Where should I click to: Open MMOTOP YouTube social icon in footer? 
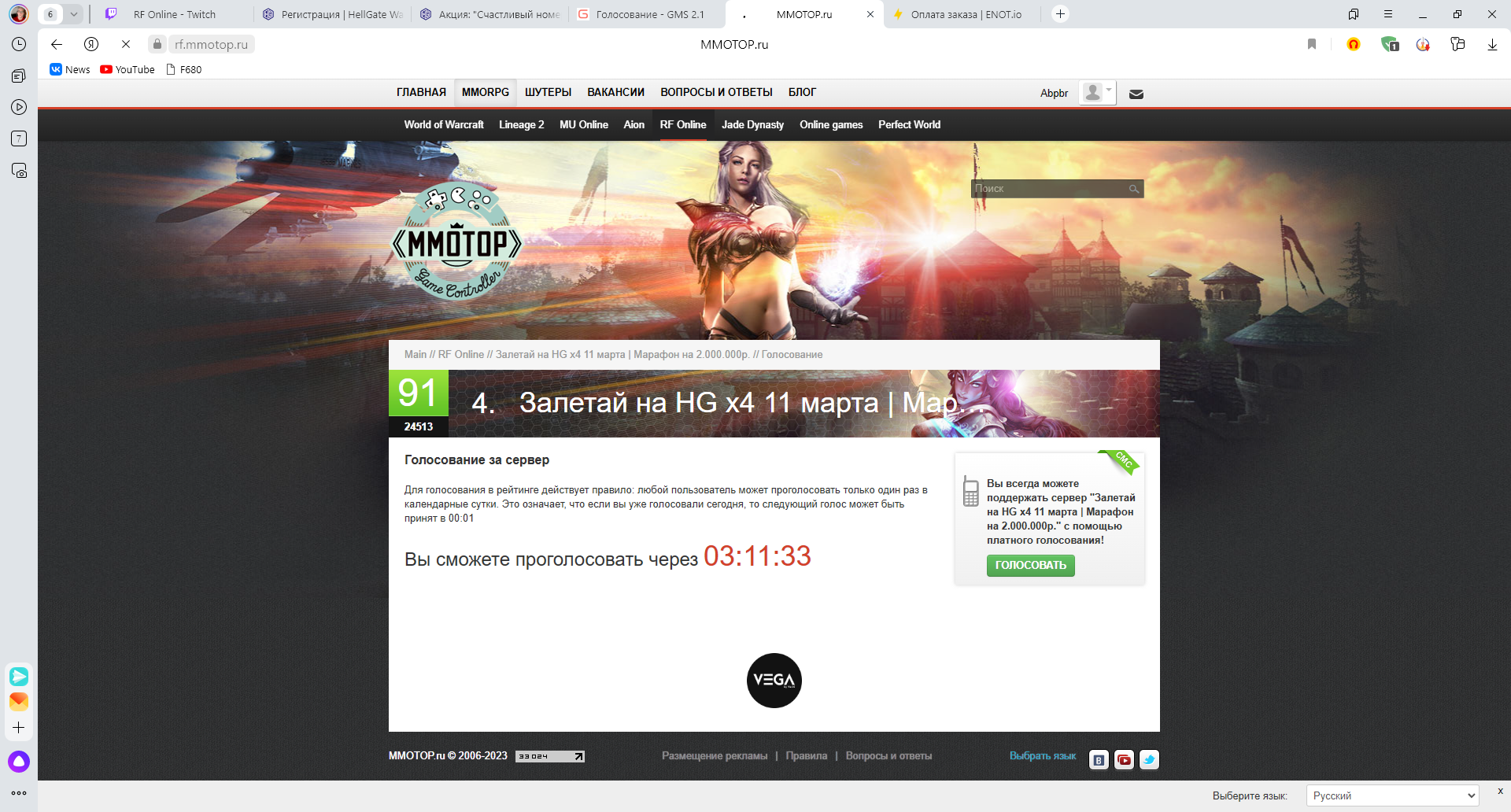[1124, 759]
